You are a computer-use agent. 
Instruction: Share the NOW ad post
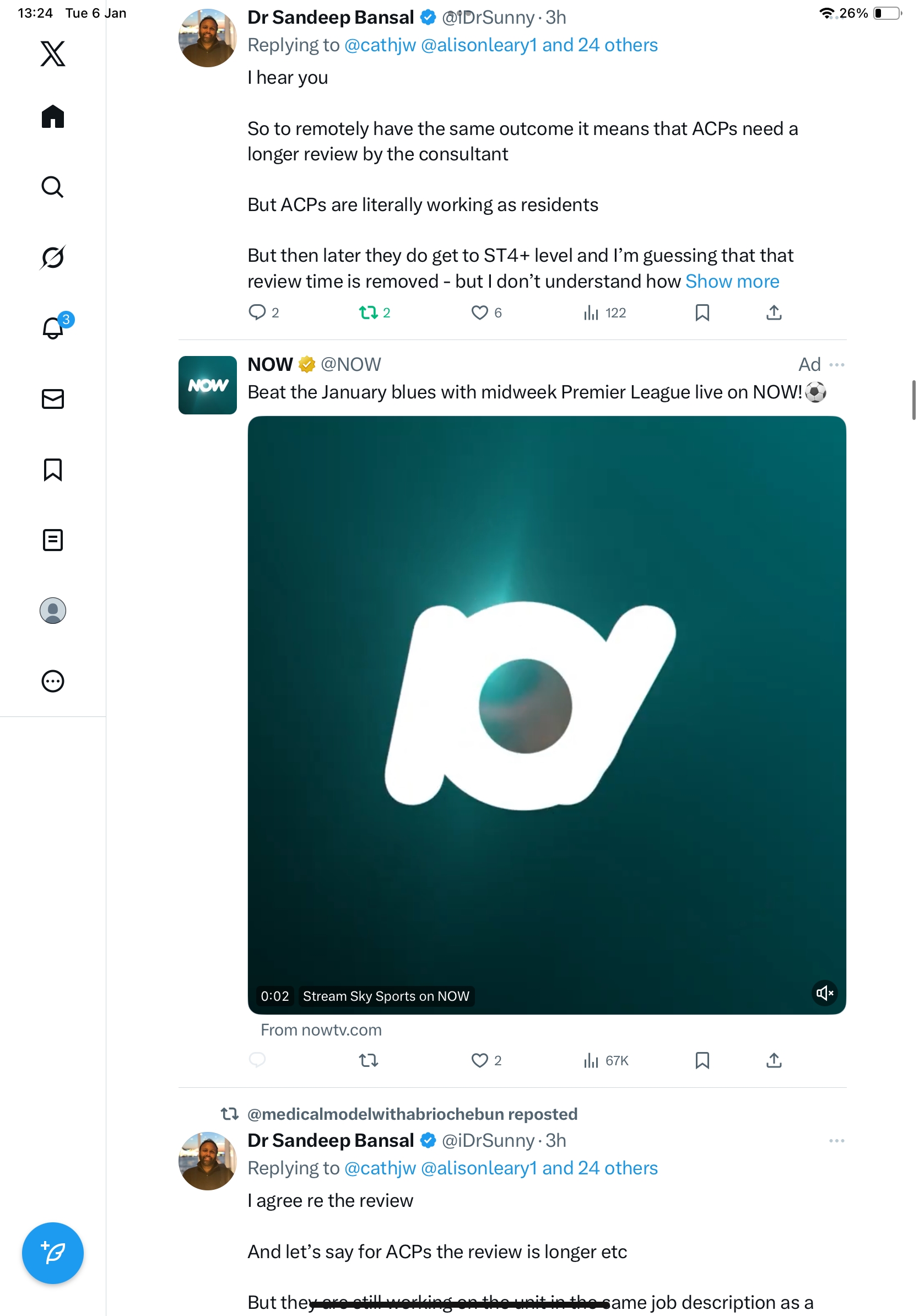[774, 1060]
